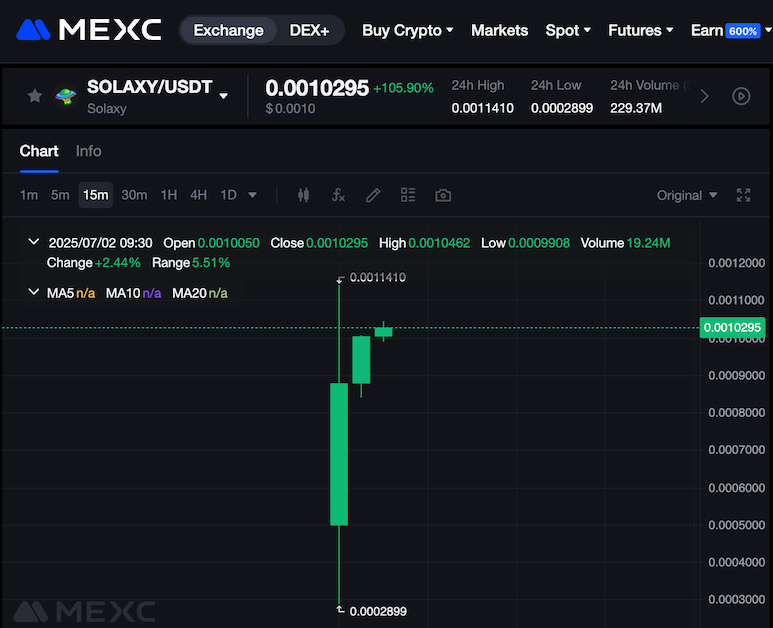Click the MA5 indicator label
This screenshot has width=773, height=628.
pyautogui.click(x=71, y=293)
